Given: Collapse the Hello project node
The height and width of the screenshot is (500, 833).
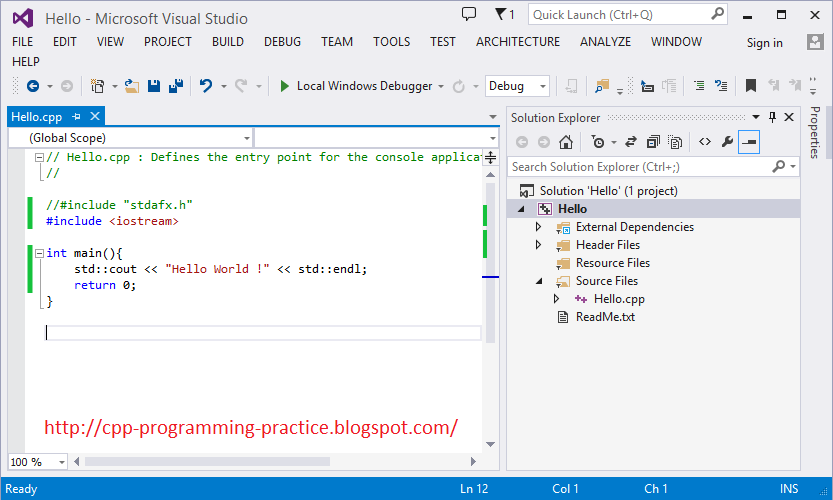Looking at the screenshot, I should (521, 209).
